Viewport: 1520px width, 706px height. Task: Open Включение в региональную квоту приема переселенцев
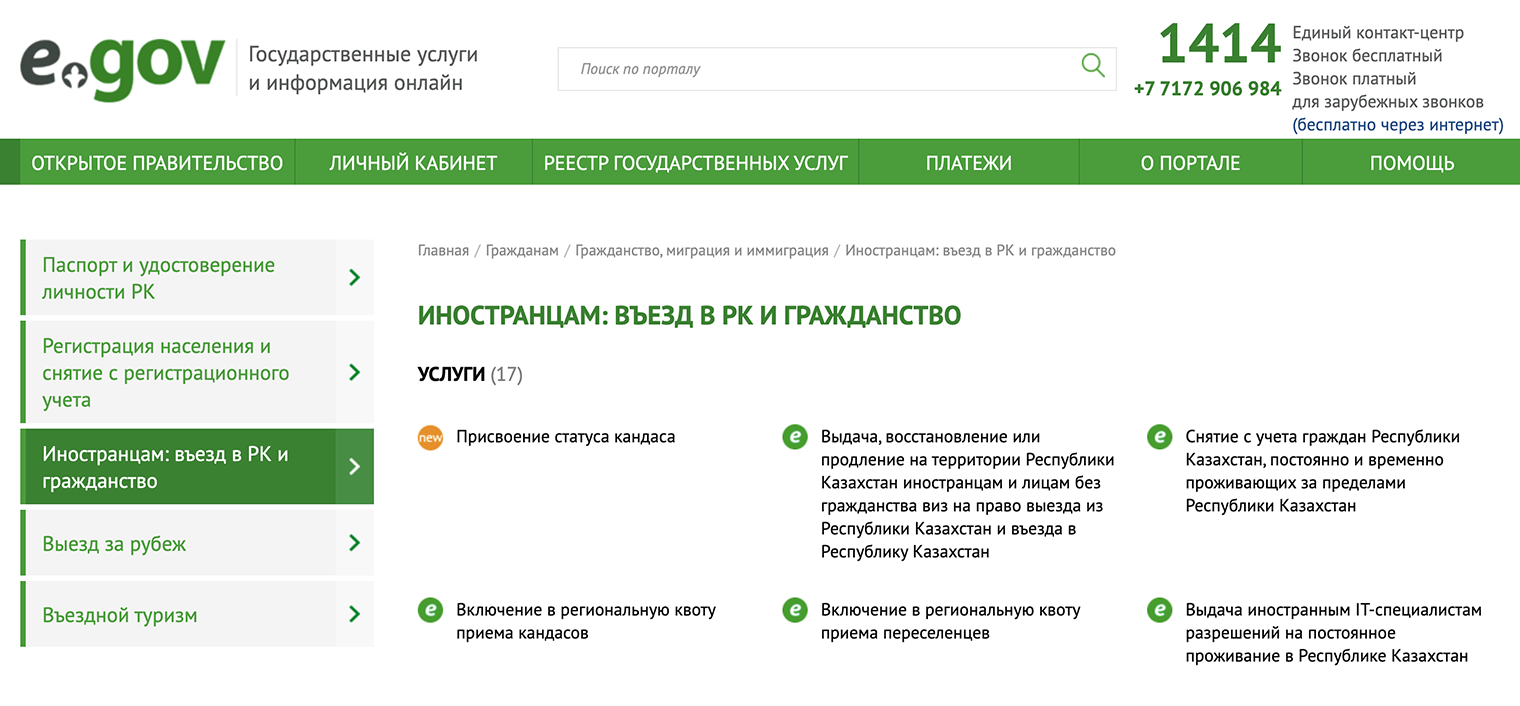(951, 621)
